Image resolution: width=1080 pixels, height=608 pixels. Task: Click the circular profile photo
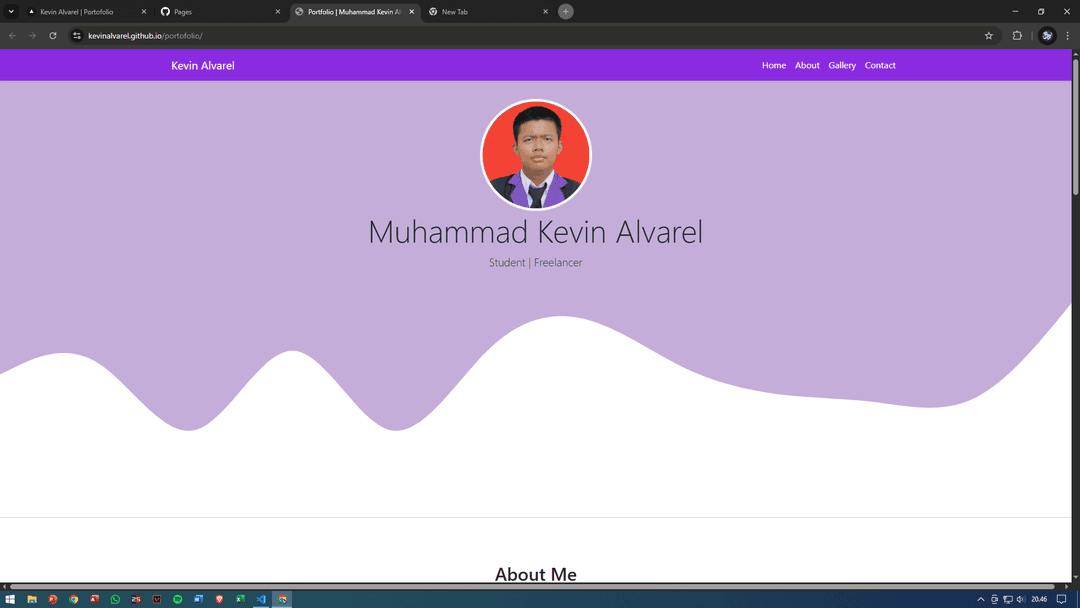(536, 155)
